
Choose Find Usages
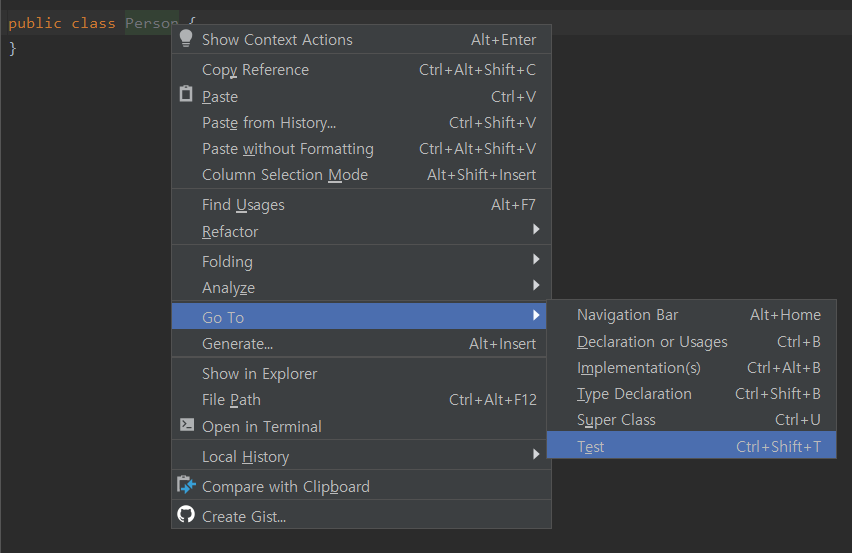[x=361, y=205]
